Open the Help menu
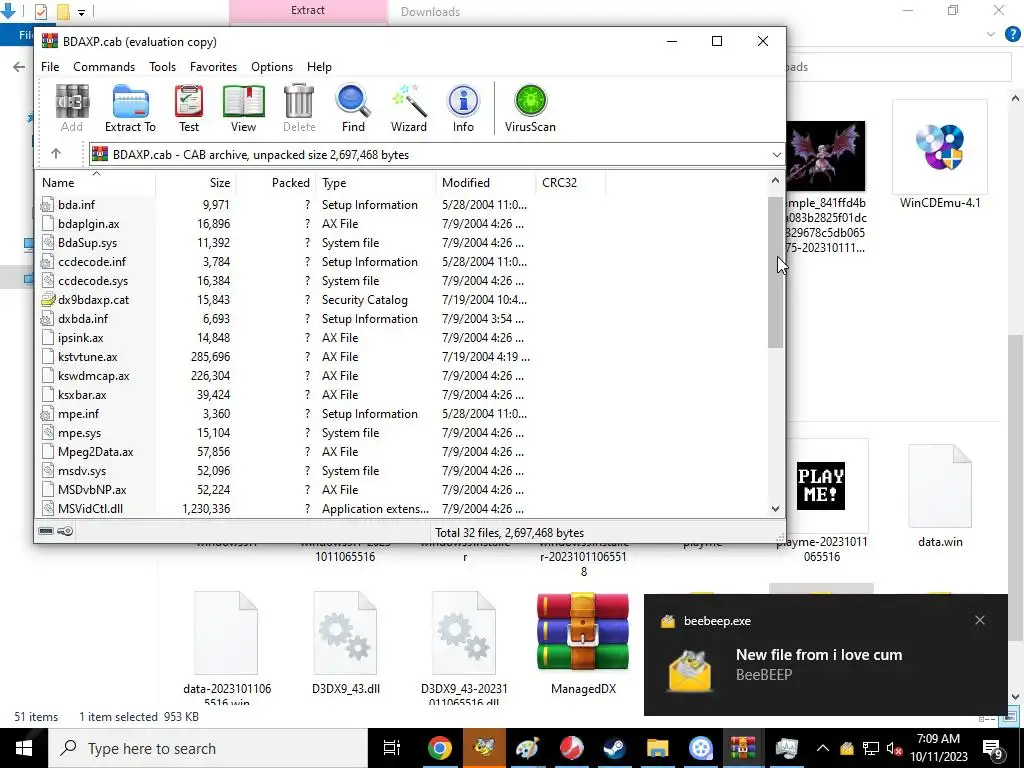 click(x=319, y=67)
